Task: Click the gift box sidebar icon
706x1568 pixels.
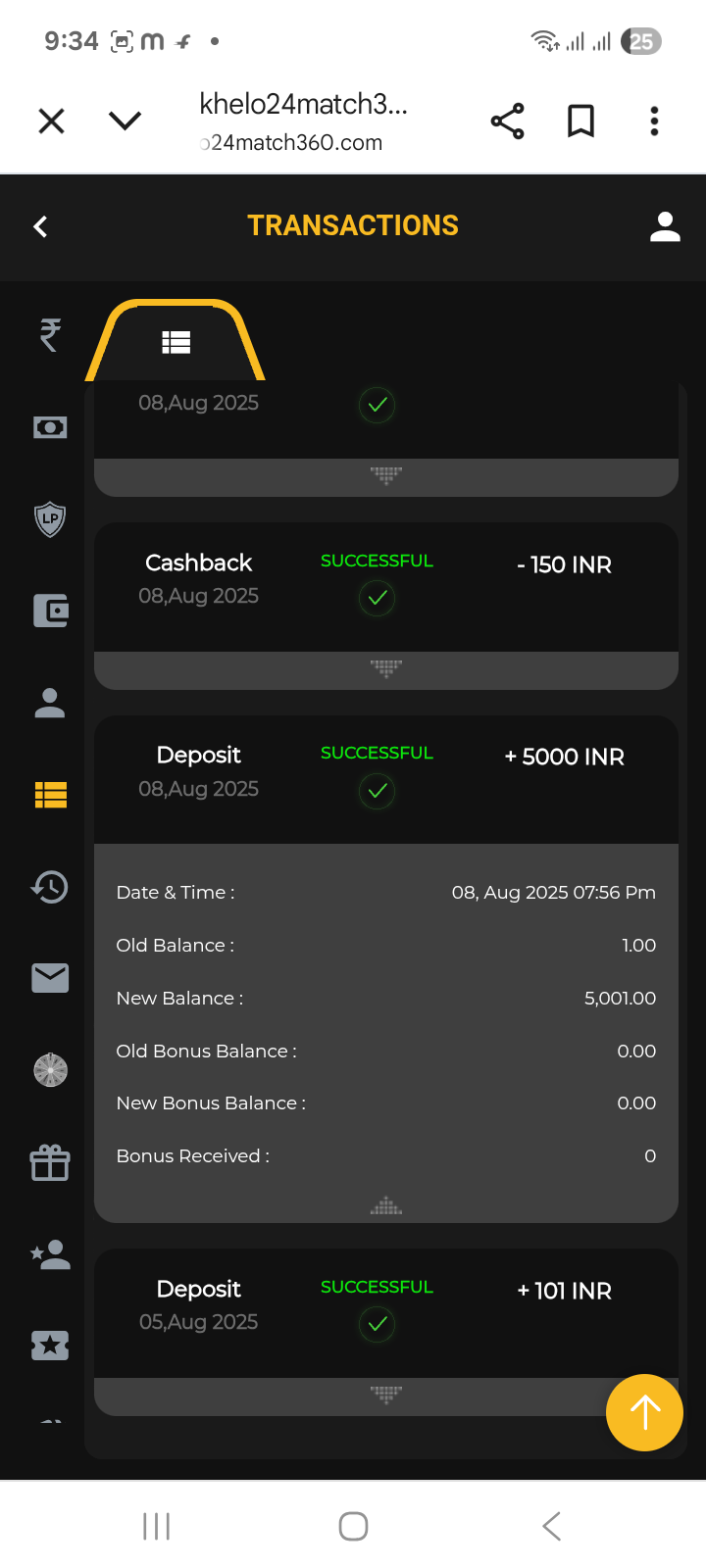Action: pyautogui.click(x=50, y=1163)
